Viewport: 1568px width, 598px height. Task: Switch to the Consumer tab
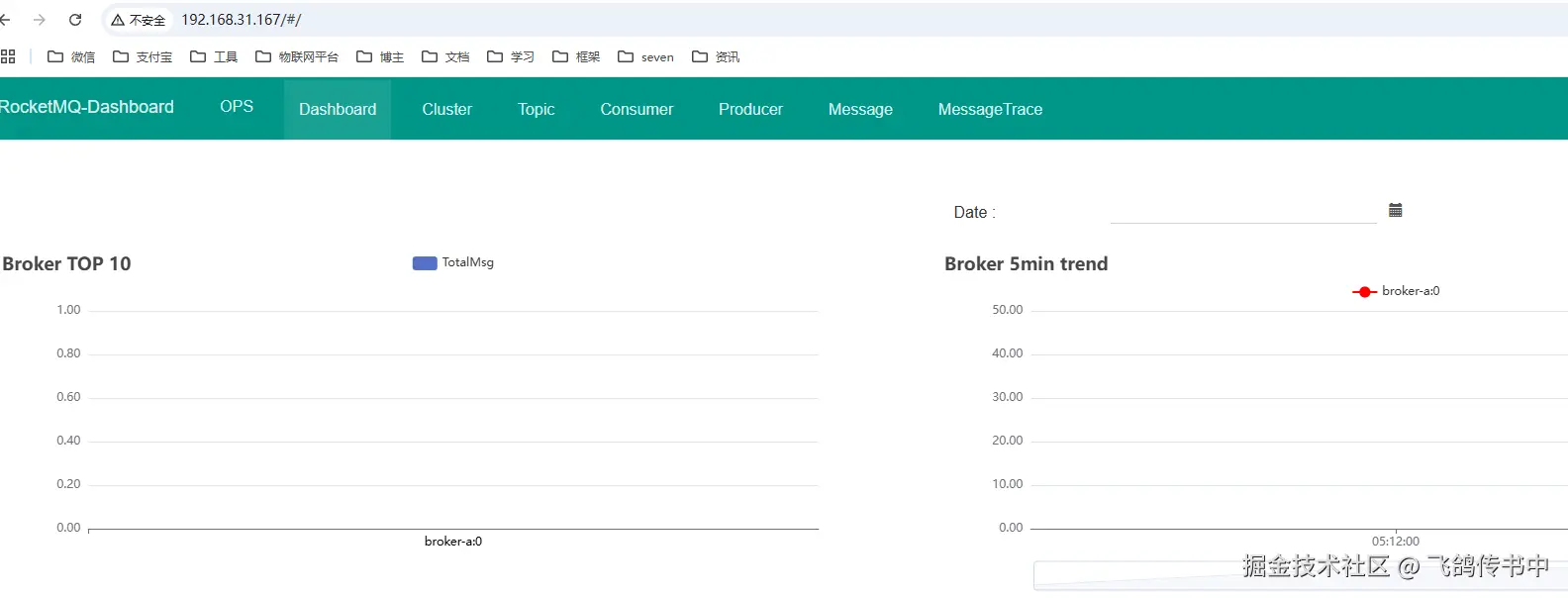coord(637,109)
